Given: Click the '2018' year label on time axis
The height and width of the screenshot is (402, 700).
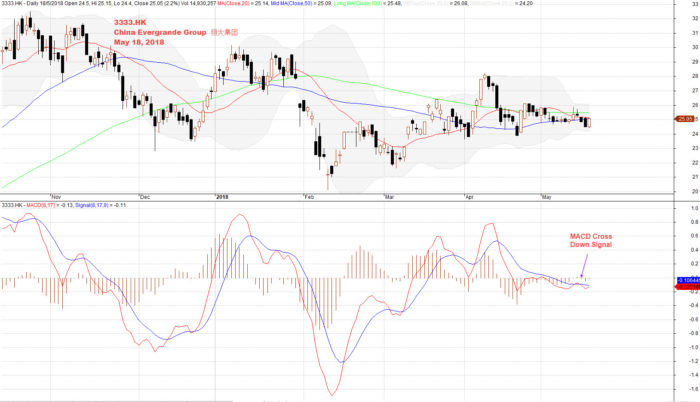Looking at the screenshot, I should pos(222,197).
